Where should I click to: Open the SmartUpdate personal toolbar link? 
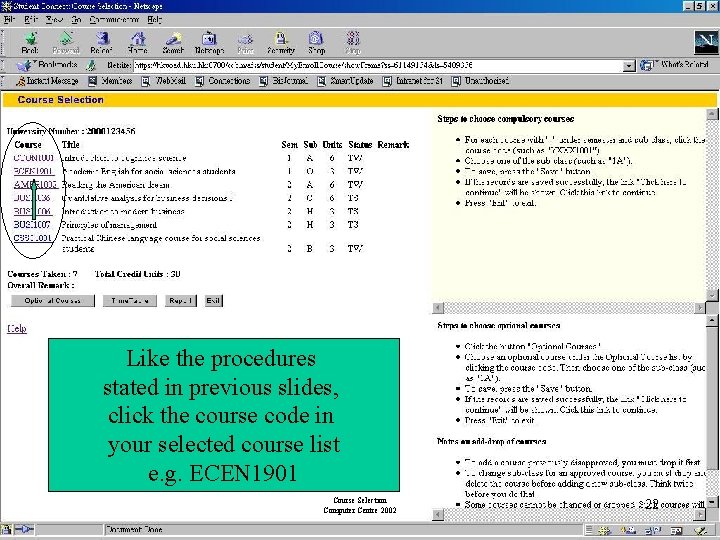point(345,81)
